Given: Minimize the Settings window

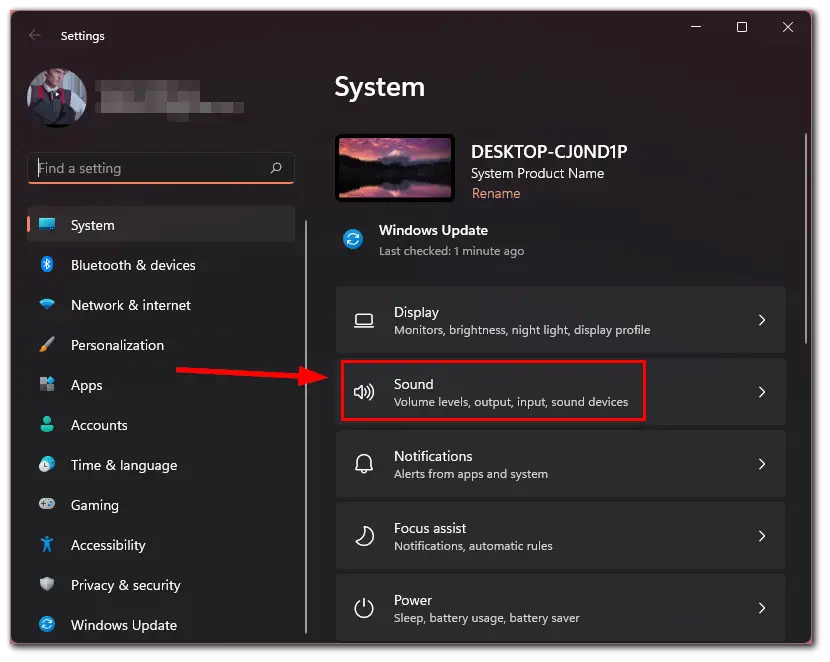Looking at the screenshot, I should 696,26.
